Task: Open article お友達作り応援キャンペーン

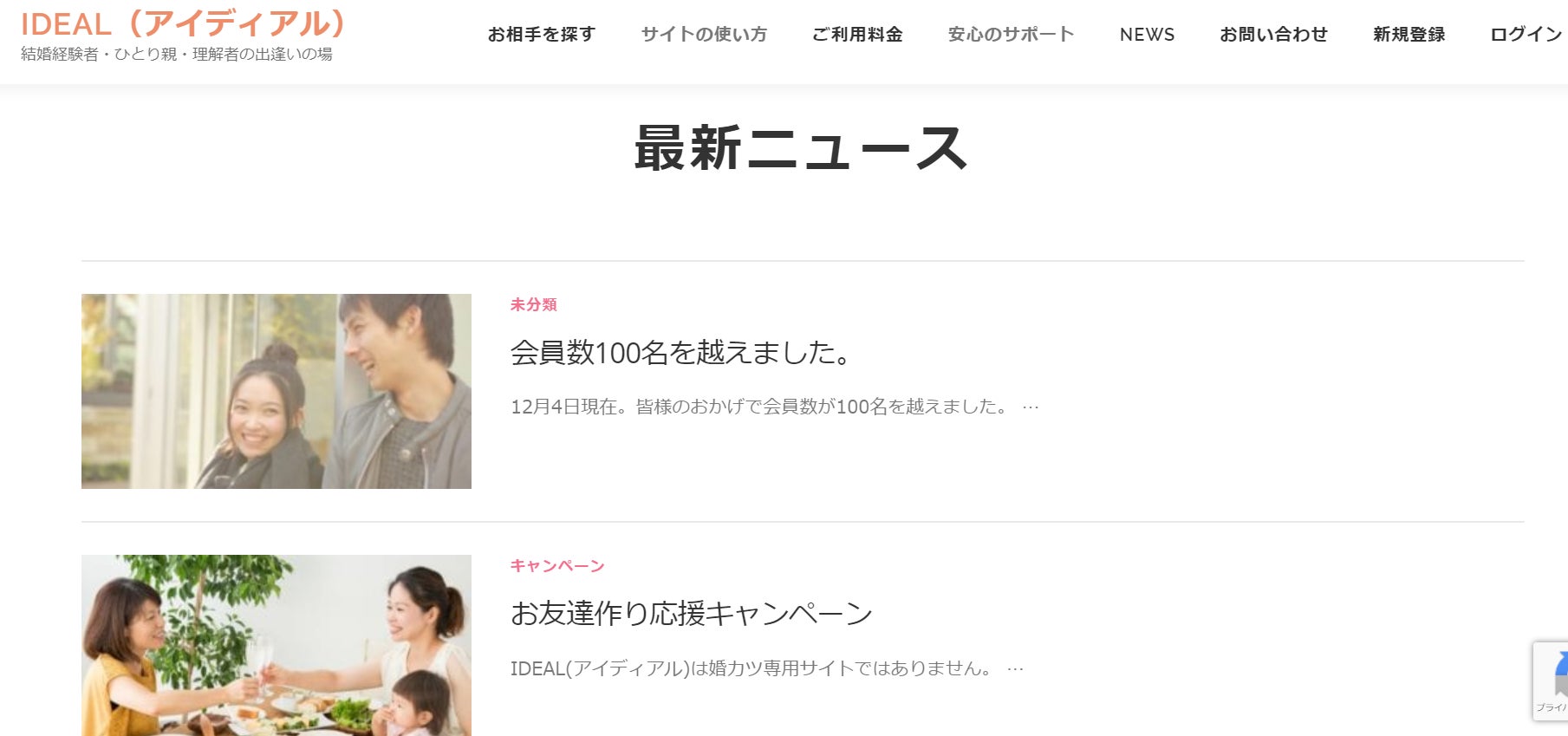Action: point(692,614)
